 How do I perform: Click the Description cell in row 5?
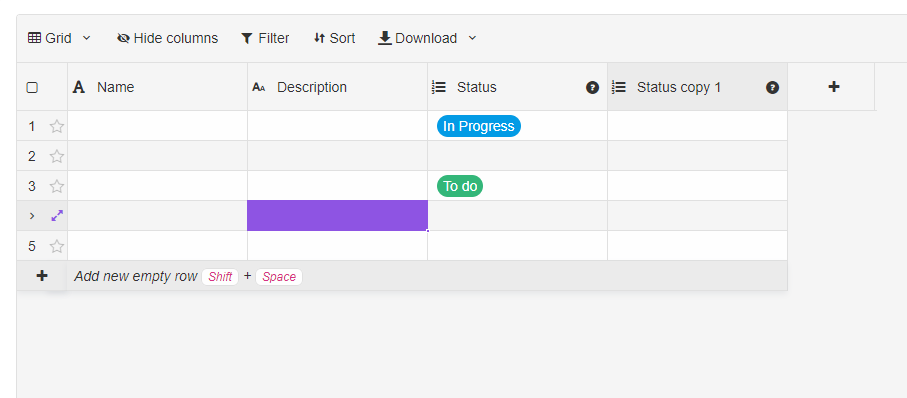[337, 246]
